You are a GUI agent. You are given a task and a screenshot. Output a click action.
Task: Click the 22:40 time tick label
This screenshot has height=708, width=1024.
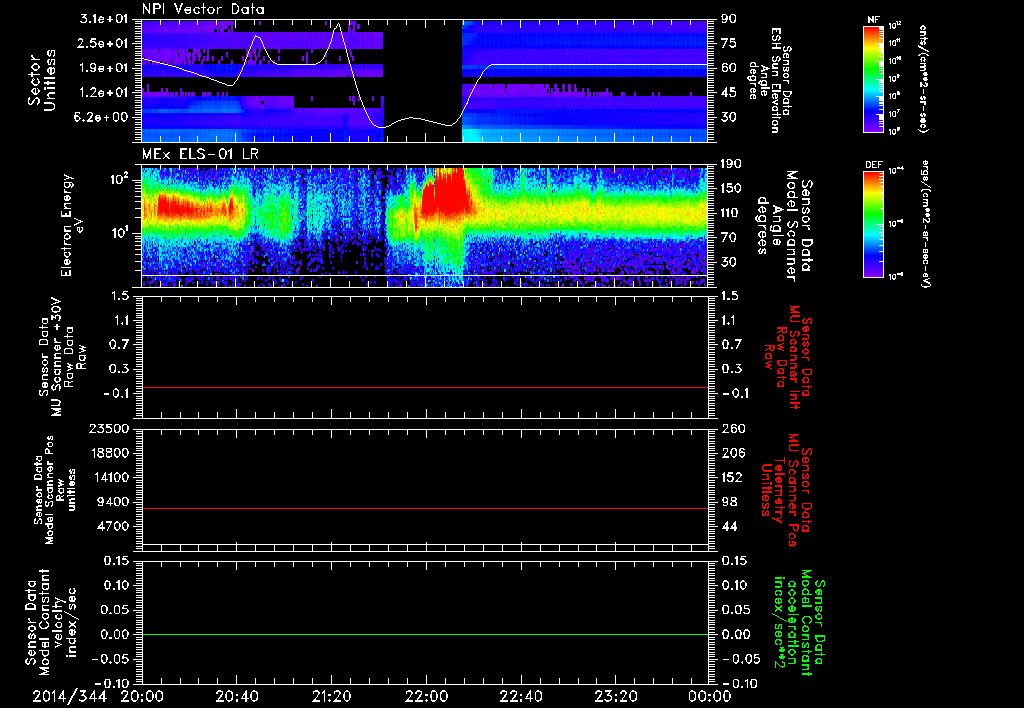pyautogui.click(x=520, y=696)
